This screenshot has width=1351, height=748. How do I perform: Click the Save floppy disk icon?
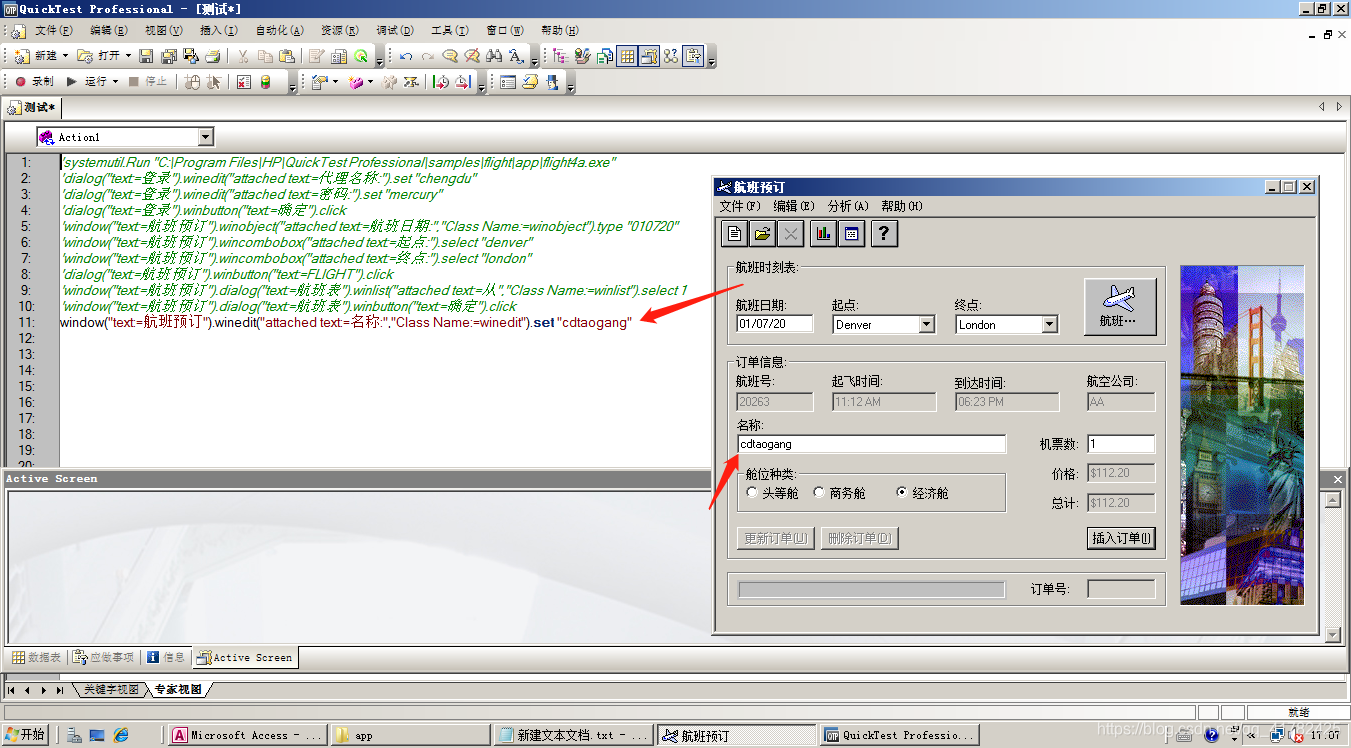click(x=146, y=56)
